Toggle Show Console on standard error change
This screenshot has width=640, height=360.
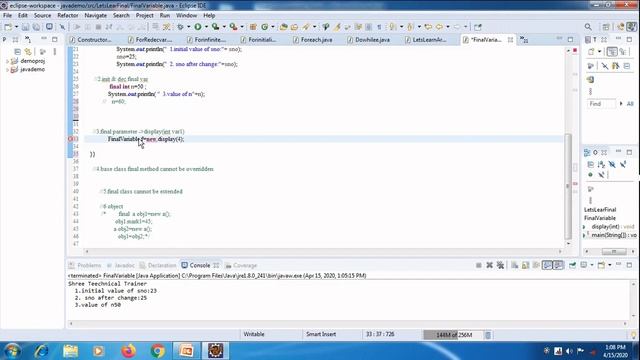click(558, 265)
